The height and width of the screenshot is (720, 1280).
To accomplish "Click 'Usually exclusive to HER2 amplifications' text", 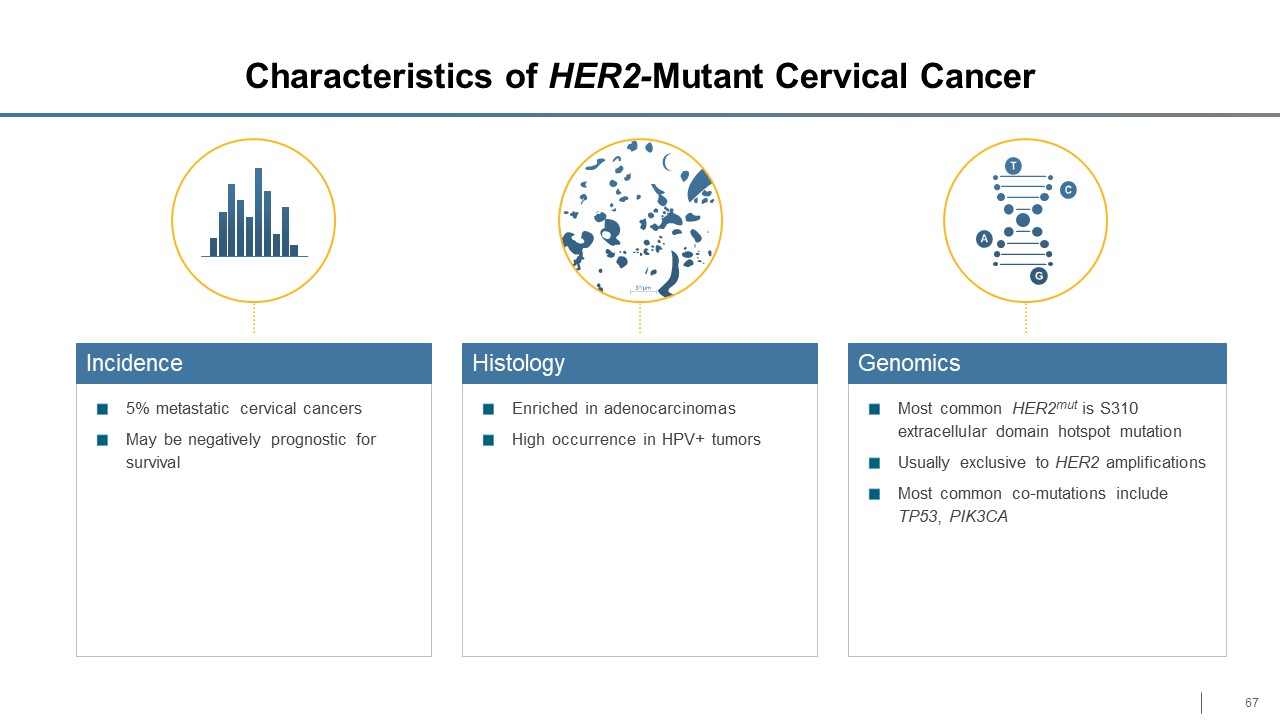I will click(1051, 462).
